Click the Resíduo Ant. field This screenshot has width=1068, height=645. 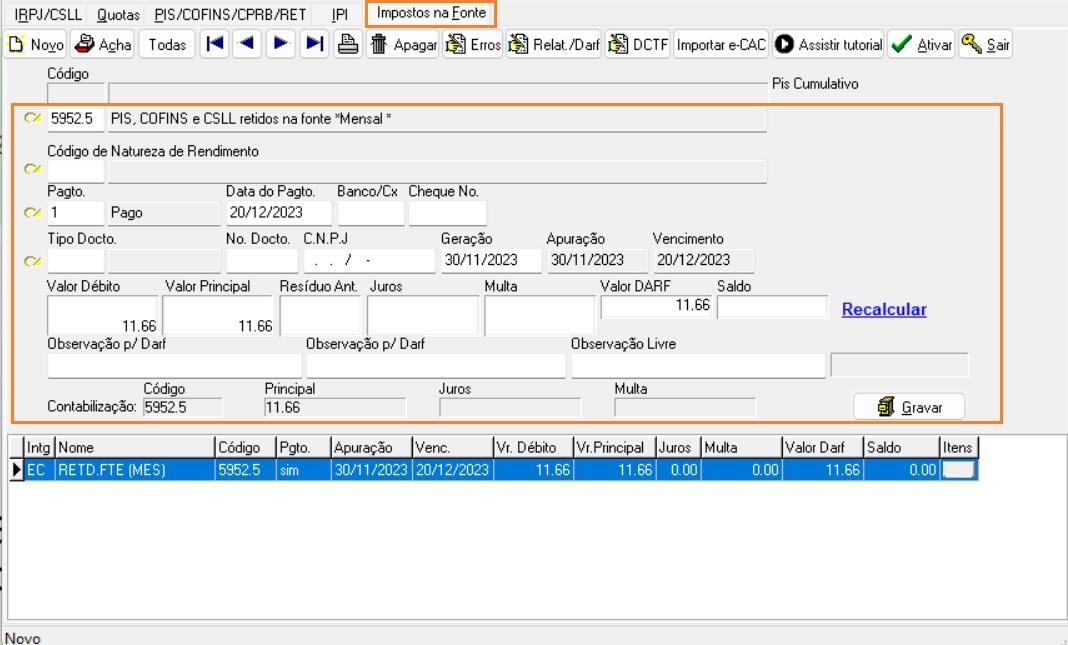319,316
